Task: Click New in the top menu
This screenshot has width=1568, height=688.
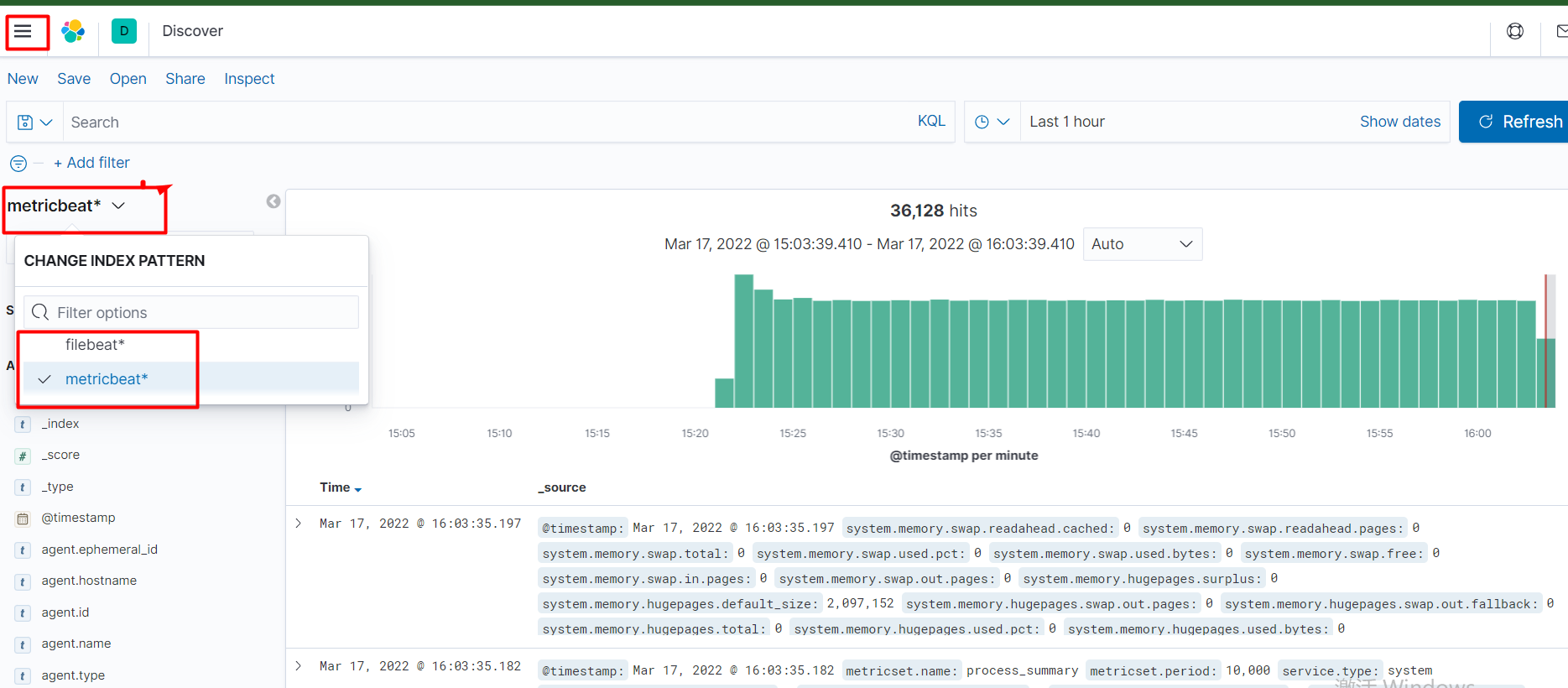Action: pos(23,79)
